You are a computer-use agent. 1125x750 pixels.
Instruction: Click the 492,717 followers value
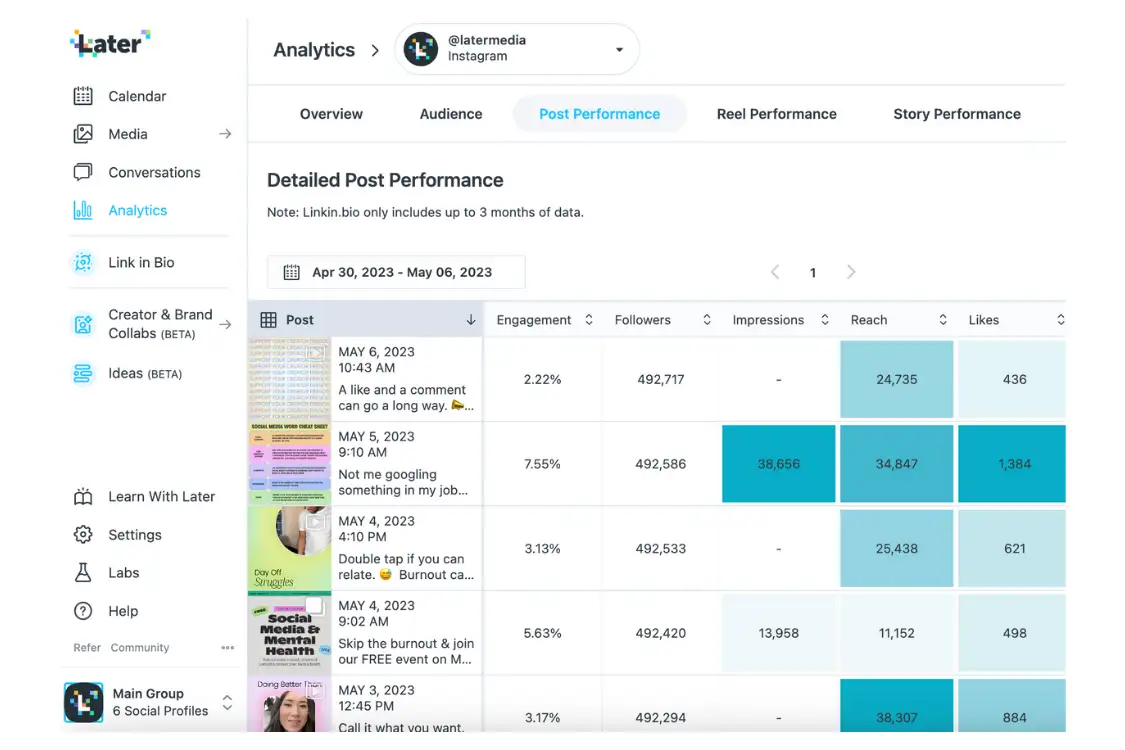pos(661,379)
